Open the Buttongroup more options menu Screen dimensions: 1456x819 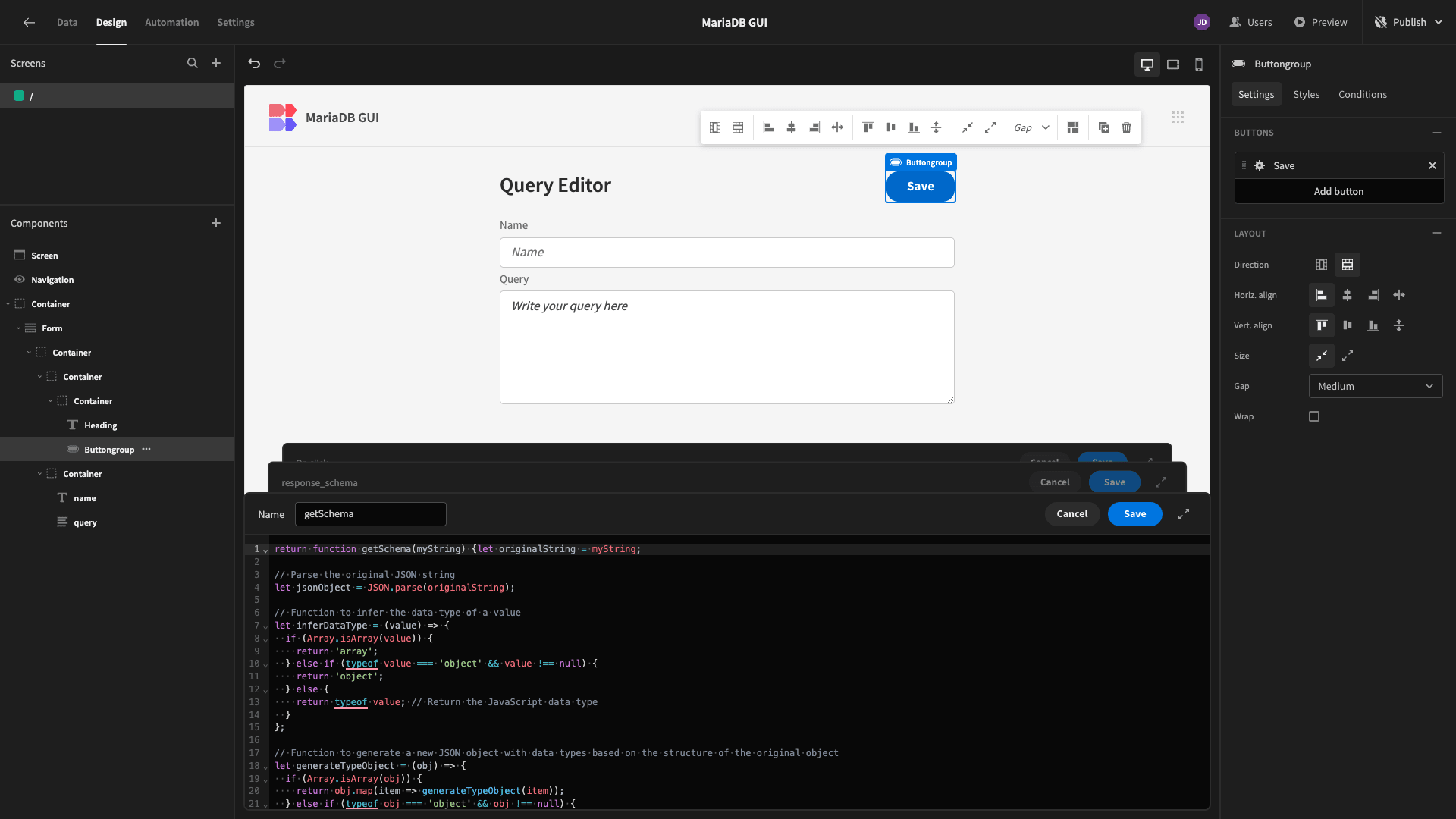[x=146, y=450]
